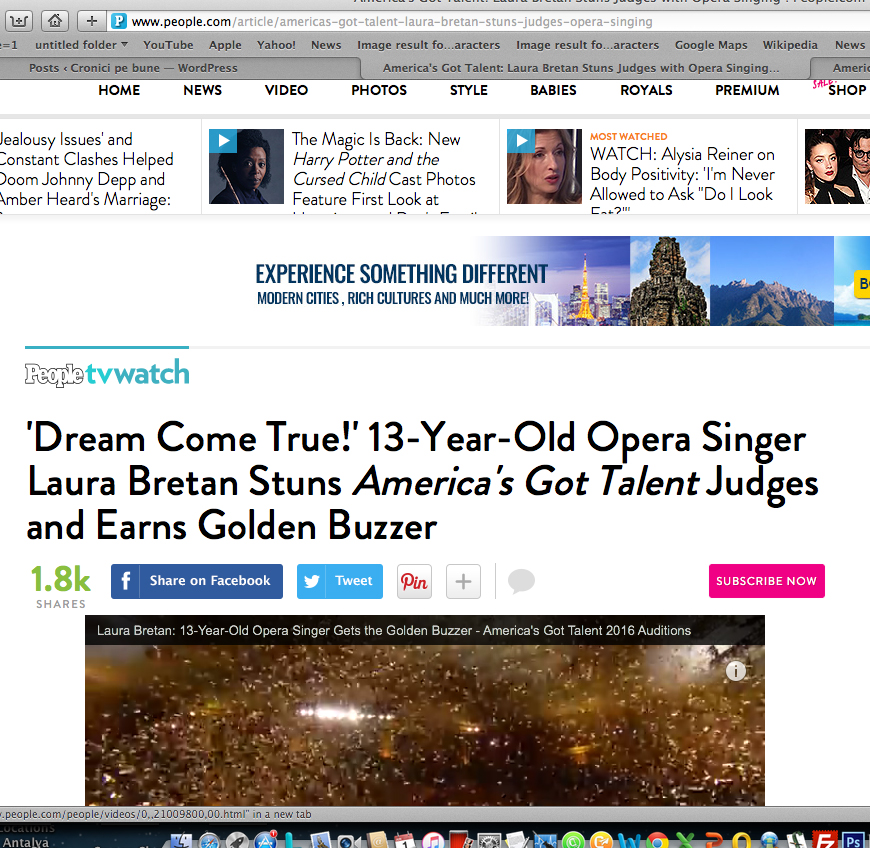870x848 pixels.
Task: Open the SHOP section
Action: tap(847, 90)
